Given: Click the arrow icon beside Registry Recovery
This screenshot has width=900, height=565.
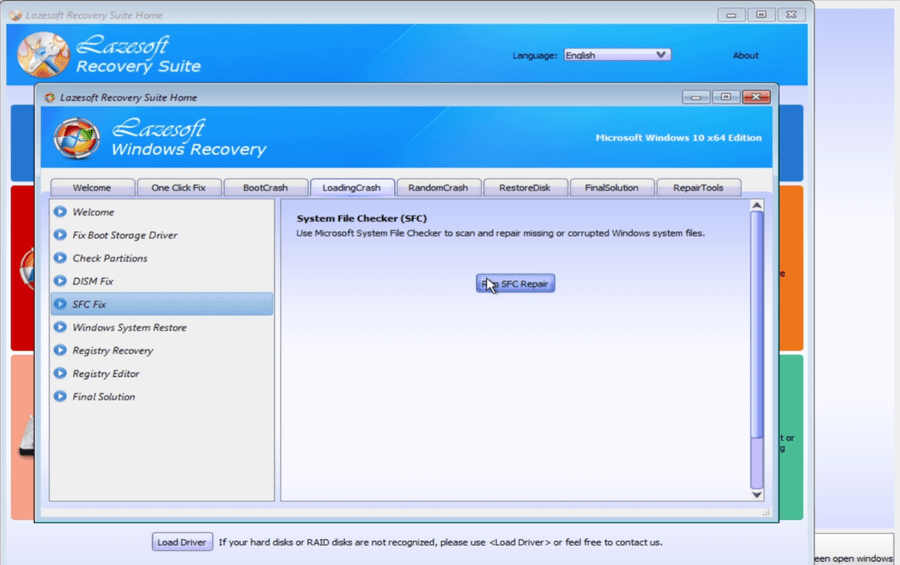Looking at the screenshot, I should tap(60, 350).
